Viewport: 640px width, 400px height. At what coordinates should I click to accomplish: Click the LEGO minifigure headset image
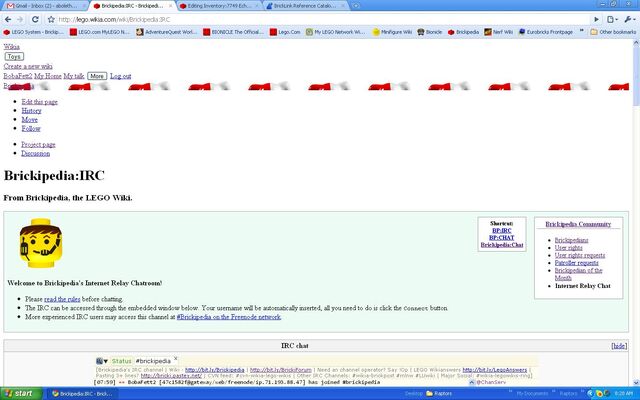click(x=40, y=243)
